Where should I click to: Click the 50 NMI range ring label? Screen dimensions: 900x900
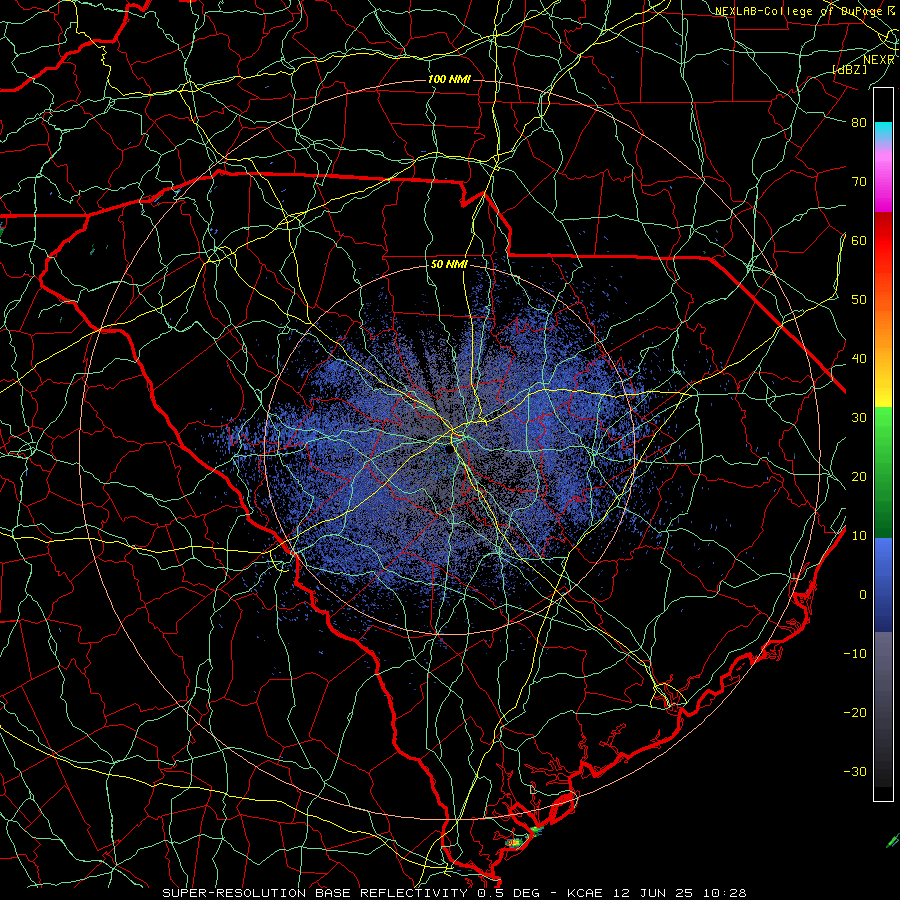click(x=449, y=265)
